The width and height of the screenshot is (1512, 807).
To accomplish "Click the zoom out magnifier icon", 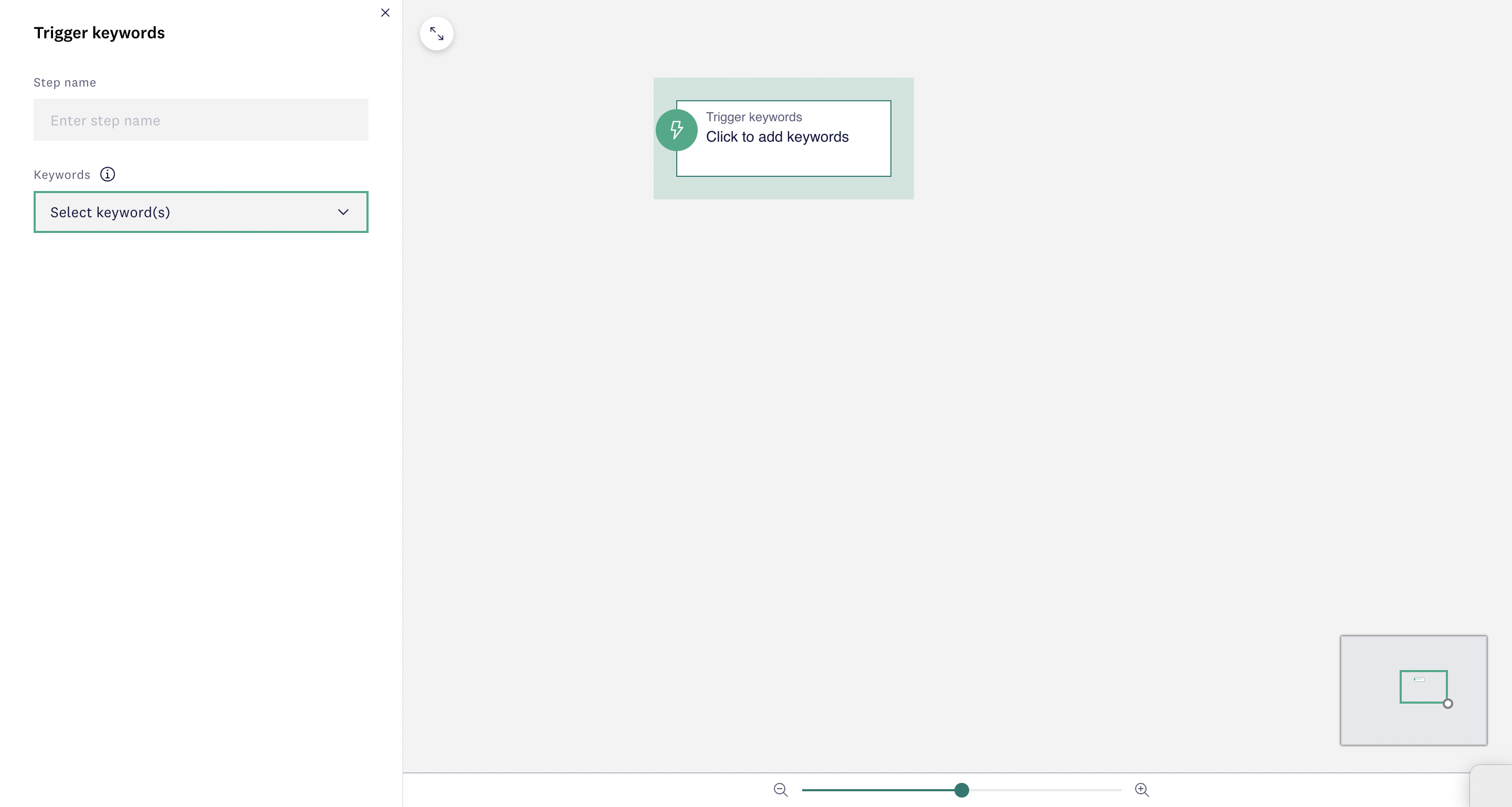I will 780,789.
